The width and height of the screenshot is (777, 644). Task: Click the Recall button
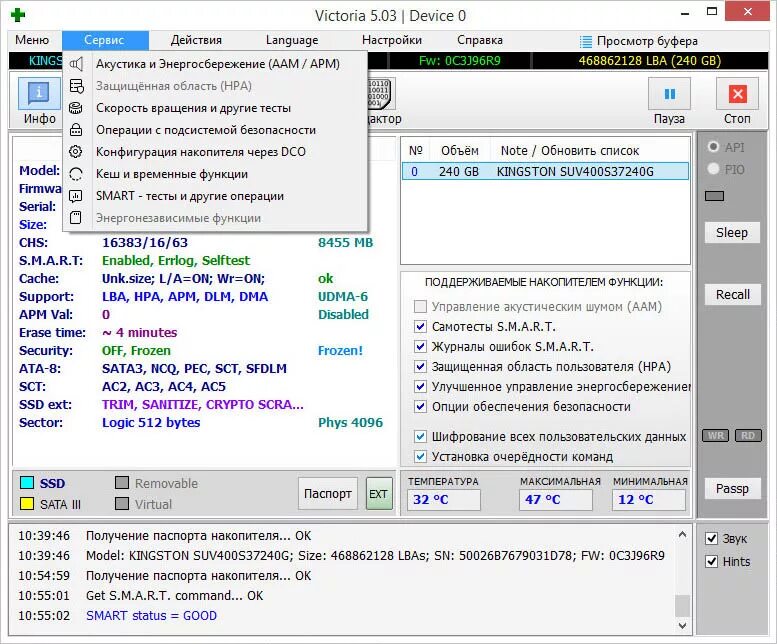732,295
